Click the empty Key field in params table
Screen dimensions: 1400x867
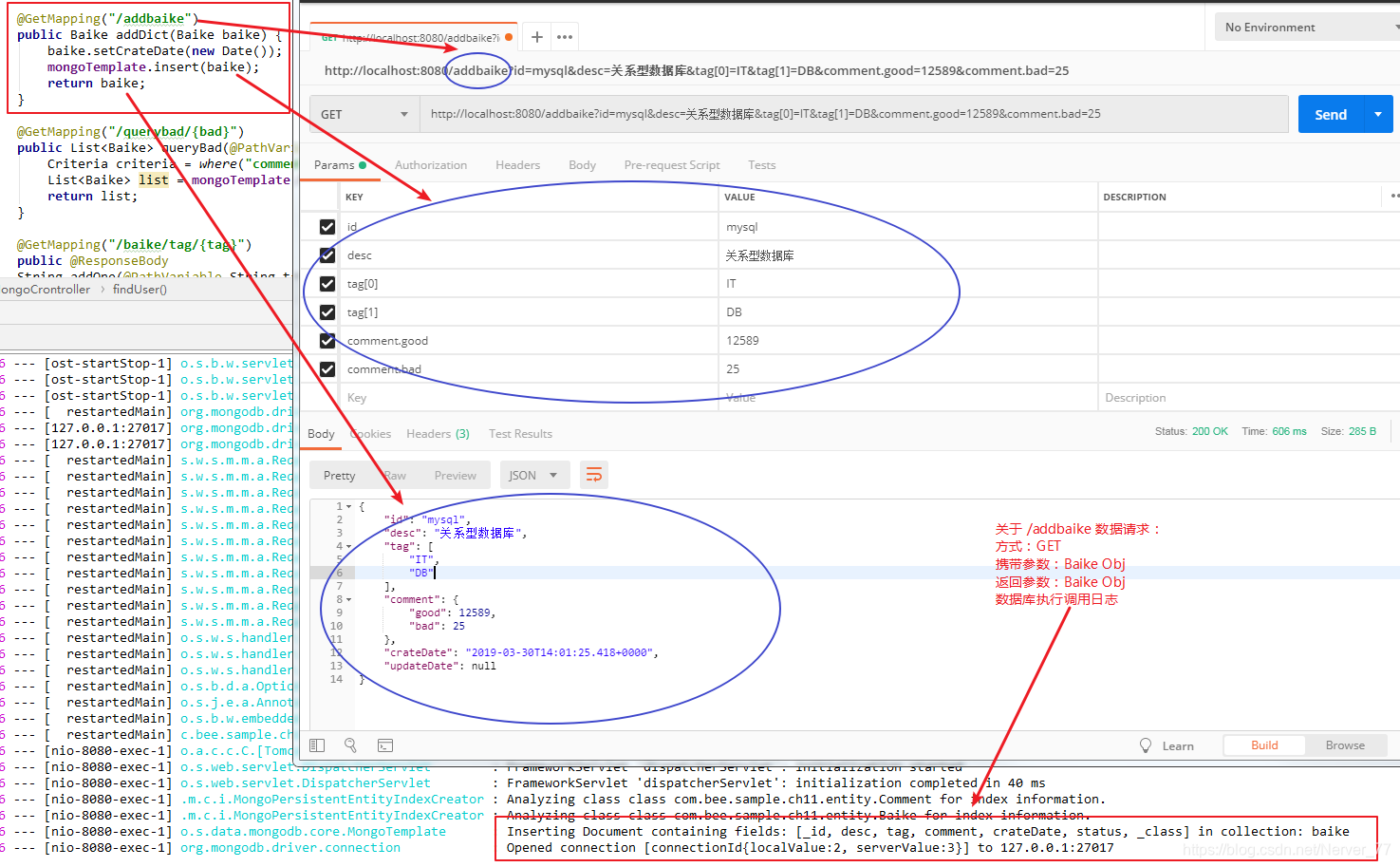[529, 398]
